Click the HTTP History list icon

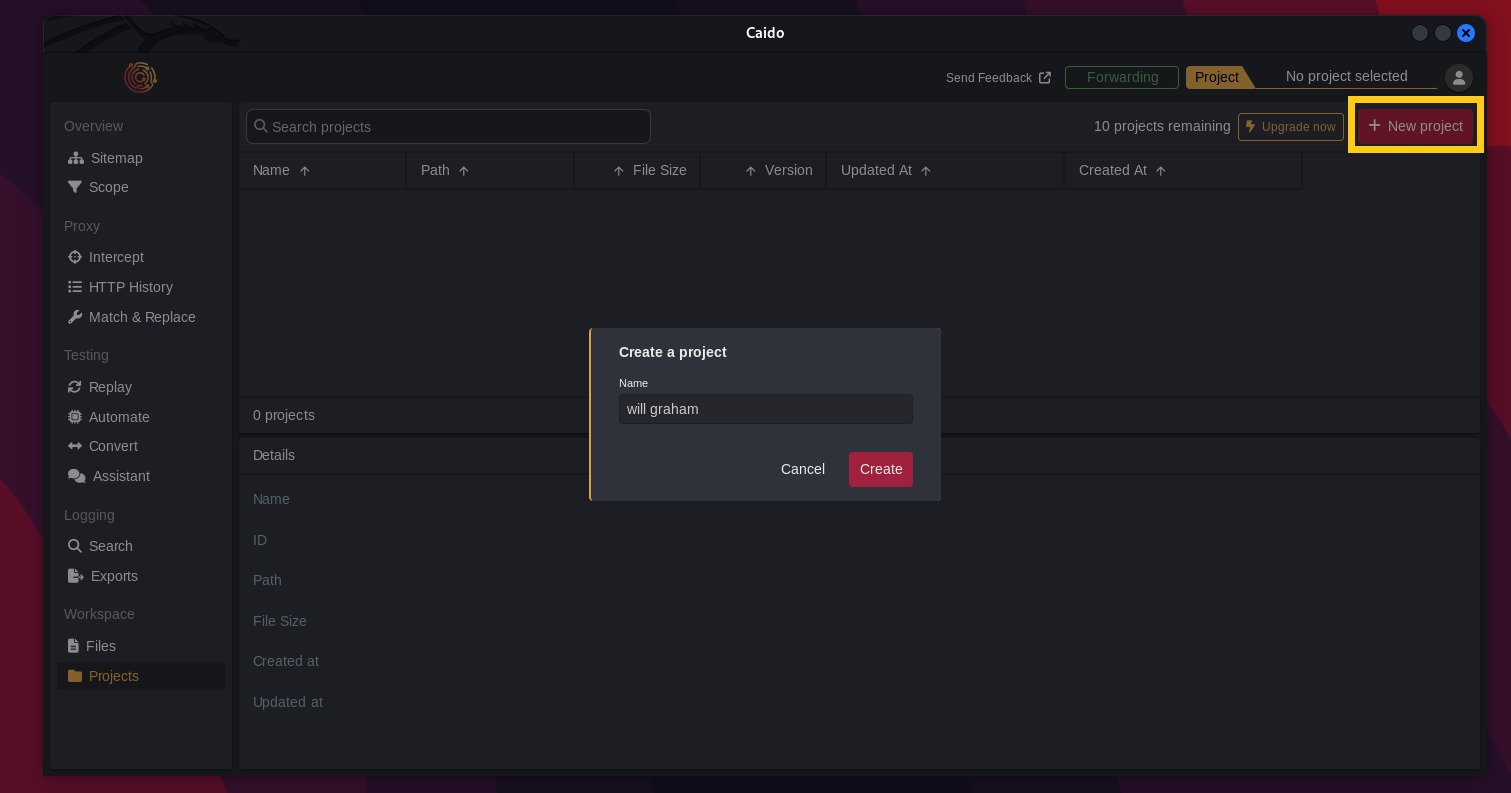[74, 287]
